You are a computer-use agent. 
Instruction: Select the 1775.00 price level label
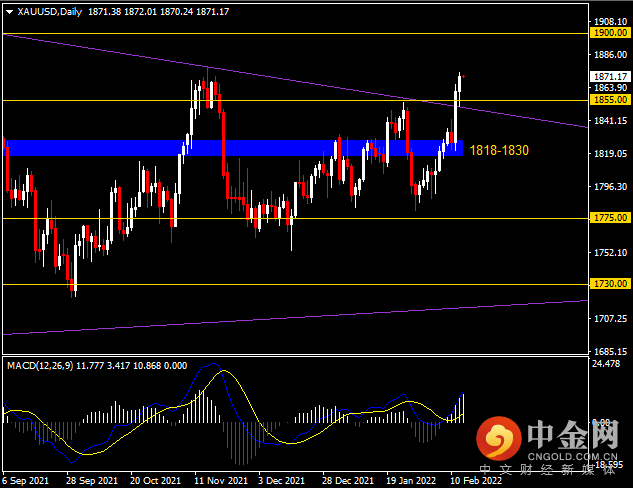coord(610,218)
